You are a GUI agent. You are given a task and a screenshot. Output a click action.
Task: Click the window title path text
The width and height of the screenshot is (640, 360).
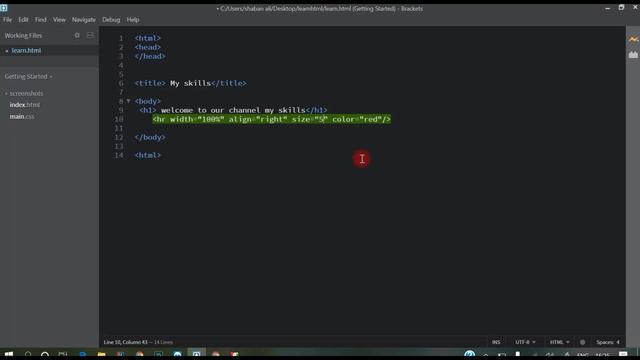[x=320, y=9]
